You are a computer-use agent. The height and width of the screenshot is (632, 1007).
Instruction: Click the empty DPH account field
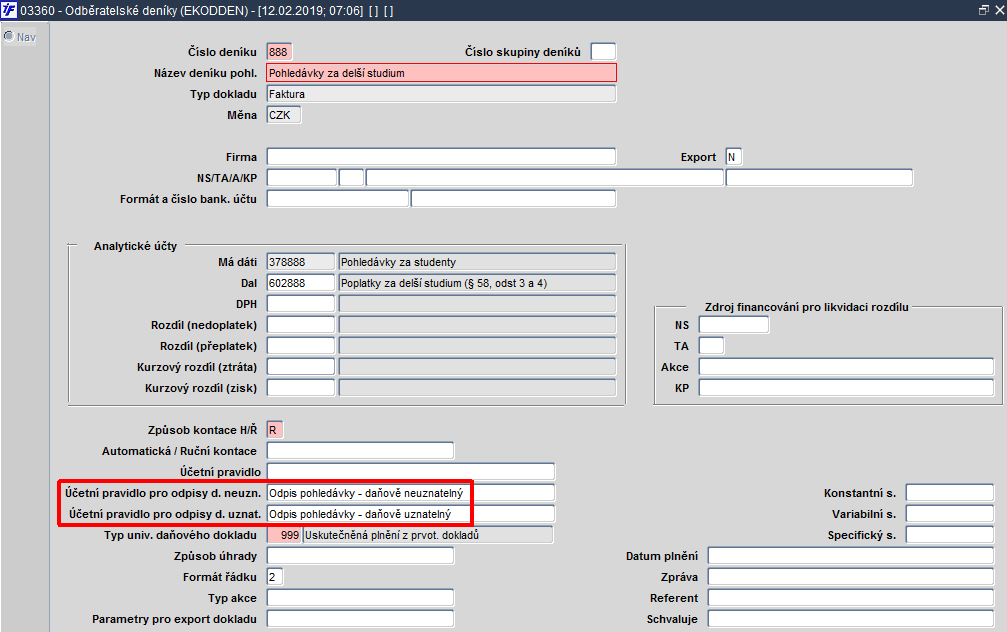(301, 304)
